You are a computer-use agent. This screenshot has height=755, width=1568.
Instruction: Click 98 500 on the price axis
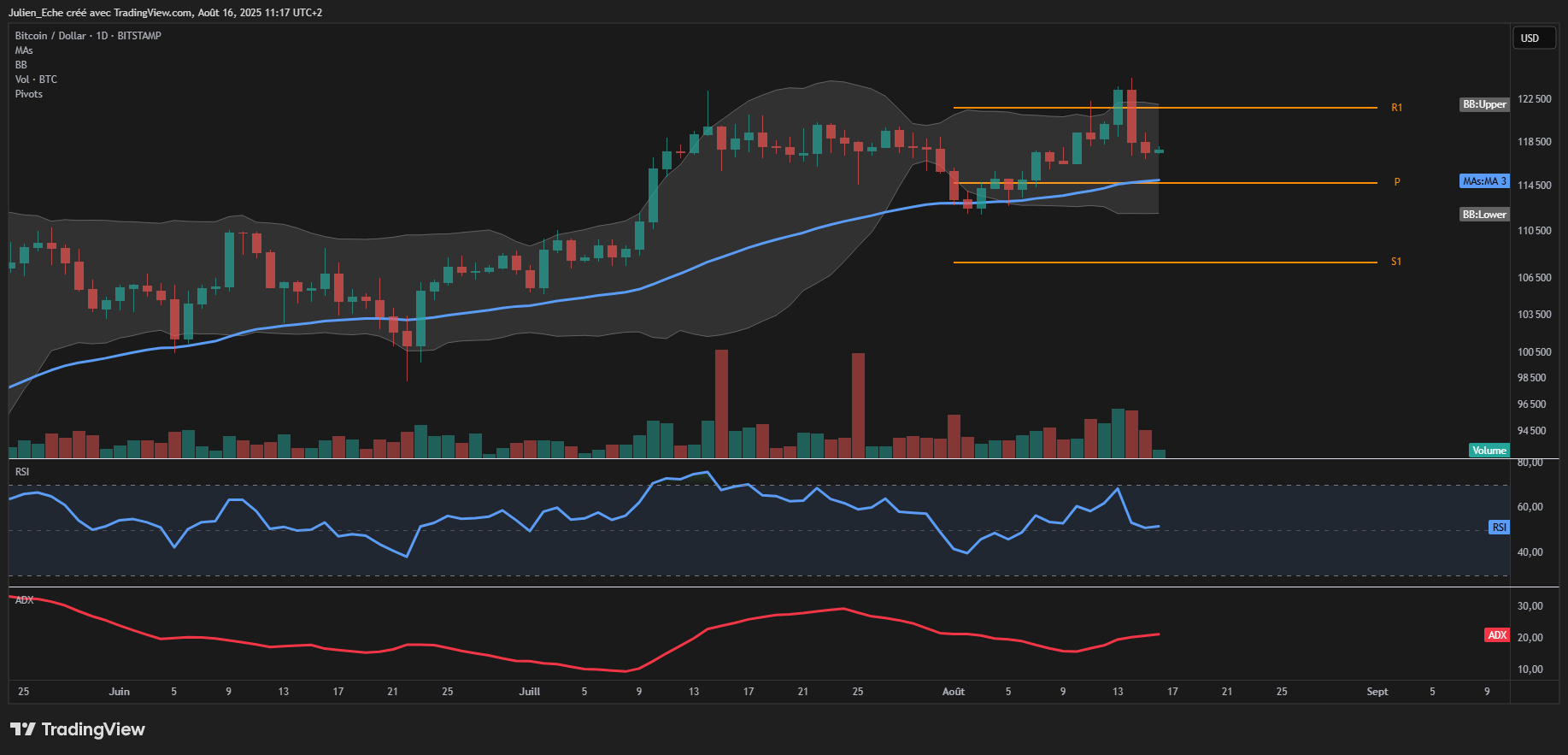click(x=1532, y=378)
